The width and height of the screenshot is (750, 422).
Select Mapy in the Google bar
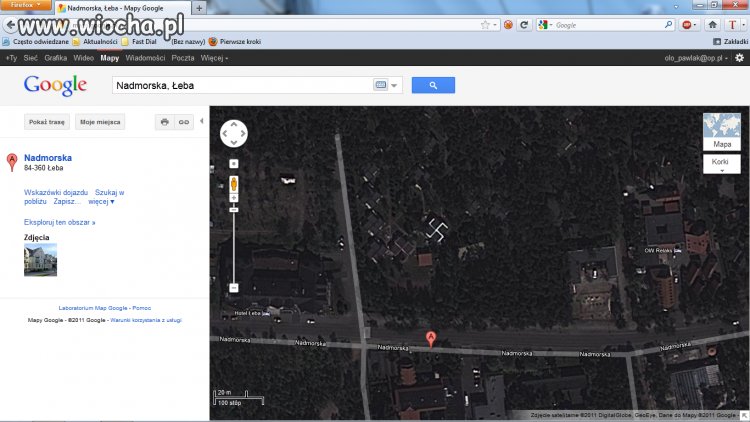tap(110, 58)
